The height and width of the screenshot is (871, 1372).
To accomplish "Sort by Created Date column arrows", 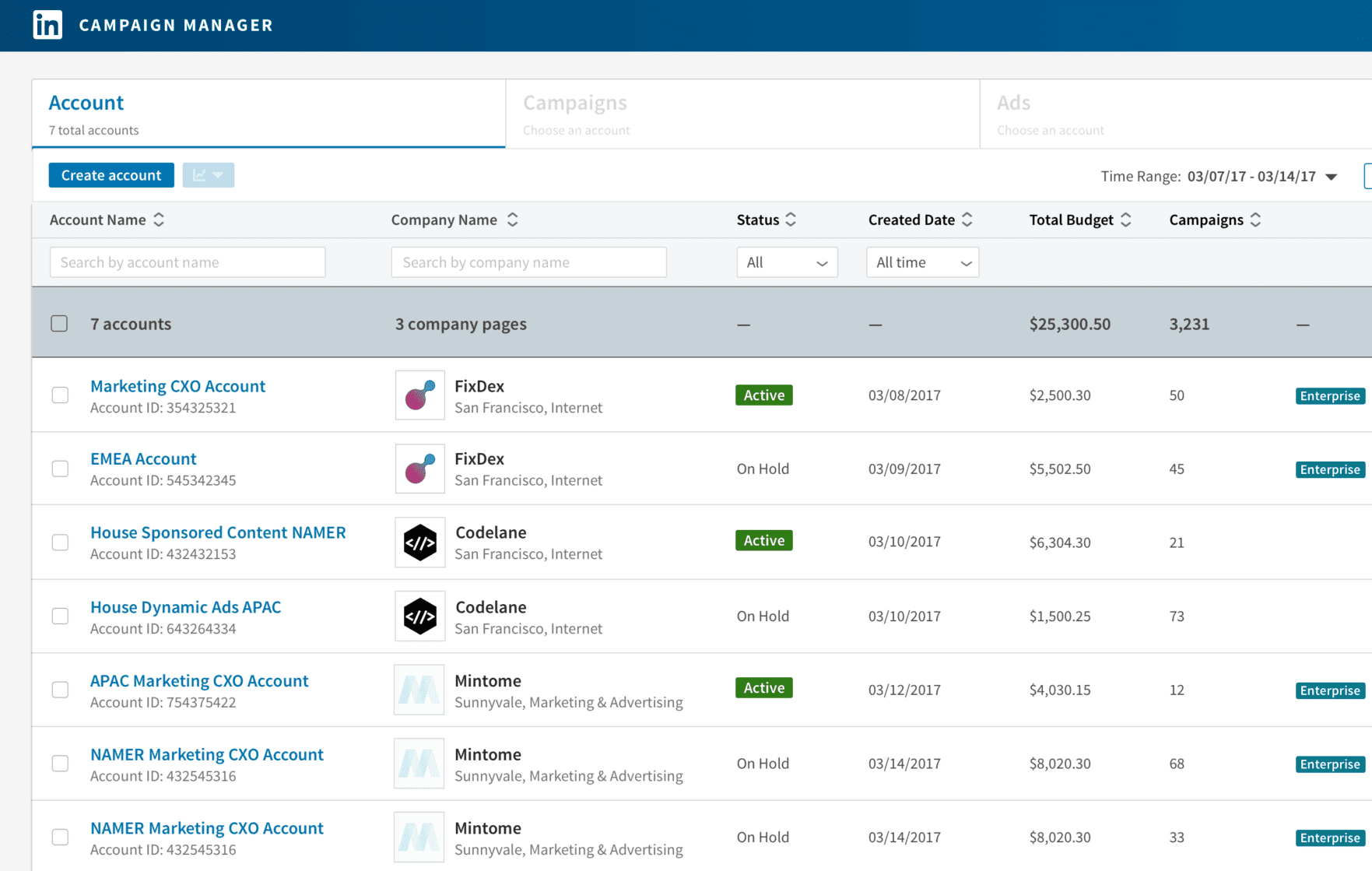I will point(967,220).
